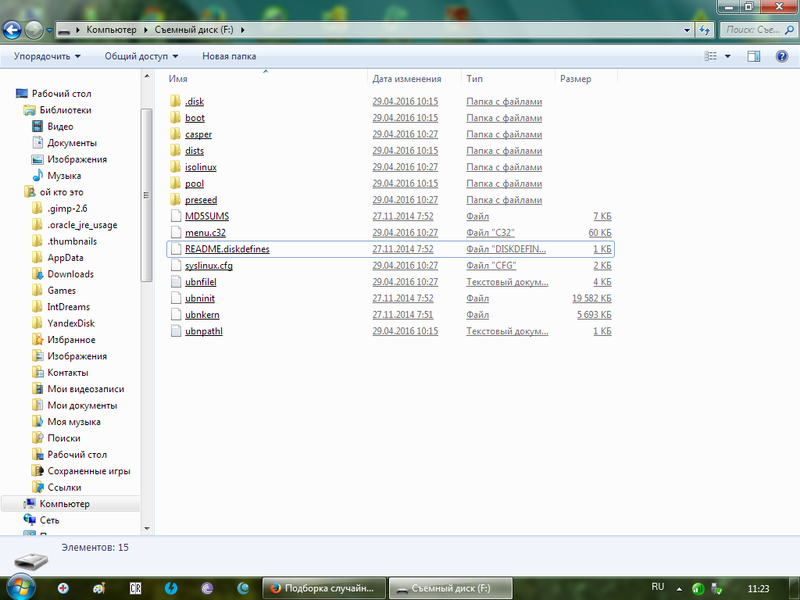Select Компьютер in the navigation pane
The height and width of the screenshot is (600, 800).
64,504
